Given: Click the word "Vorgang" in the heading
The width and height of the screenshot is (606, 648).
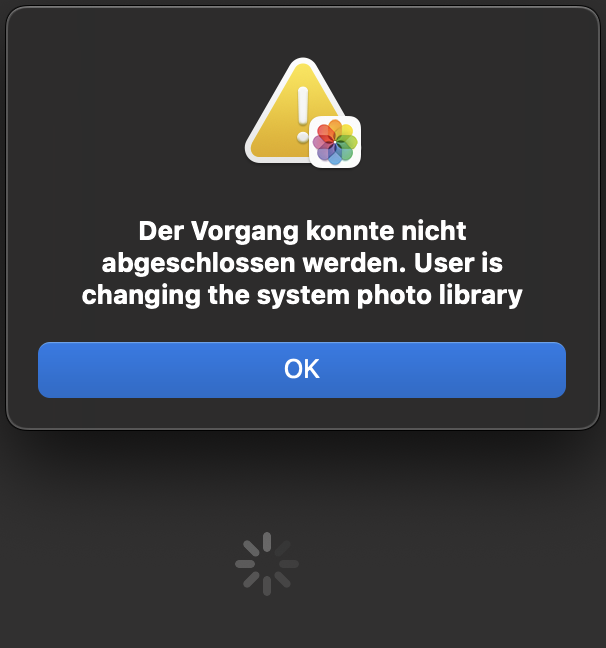Looking at the screenshot, I should (245, 231).
